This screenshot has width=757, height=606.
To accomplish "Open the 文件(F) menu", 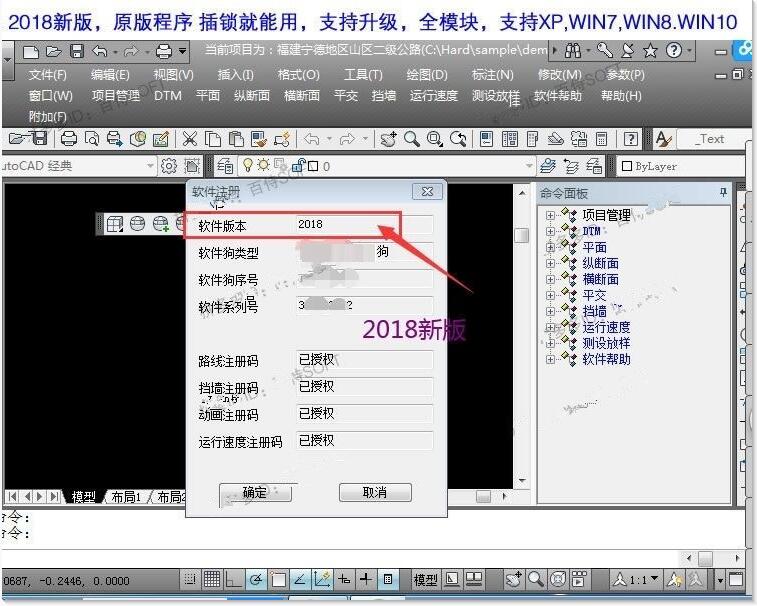I will point(47,75).
